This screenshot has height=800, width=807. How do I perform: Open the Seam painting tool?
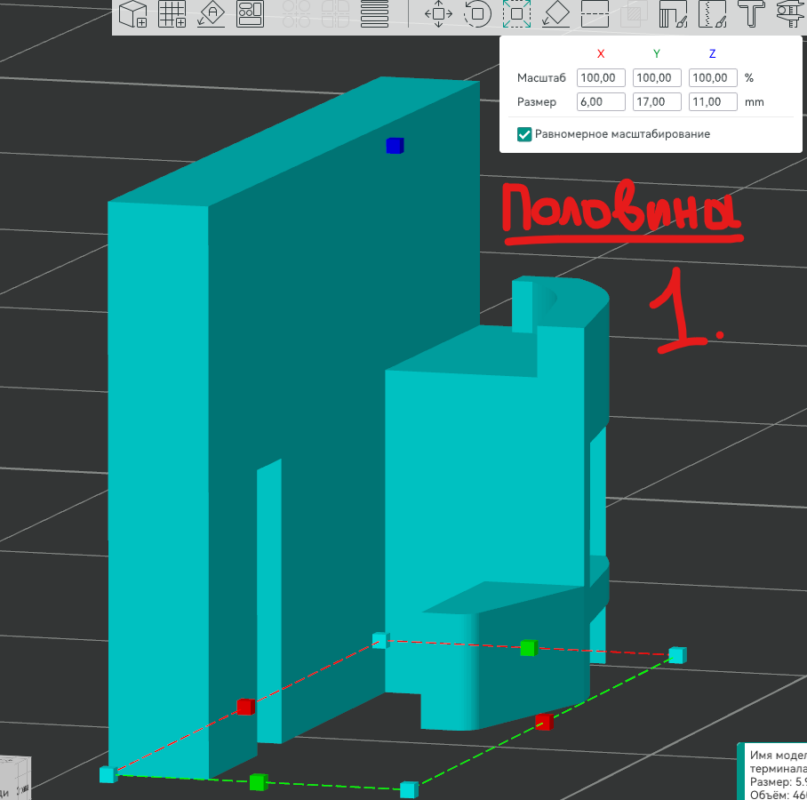coord(712,14)
